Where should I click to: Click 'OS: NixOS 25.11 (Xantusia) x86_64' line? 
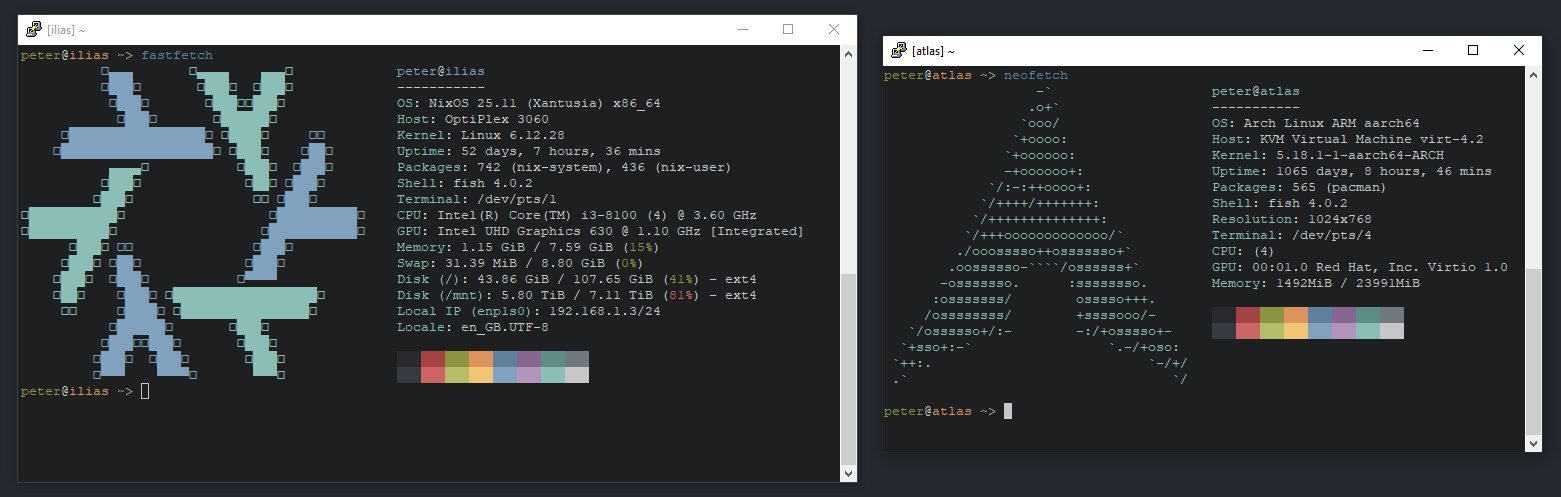point(528,103)
